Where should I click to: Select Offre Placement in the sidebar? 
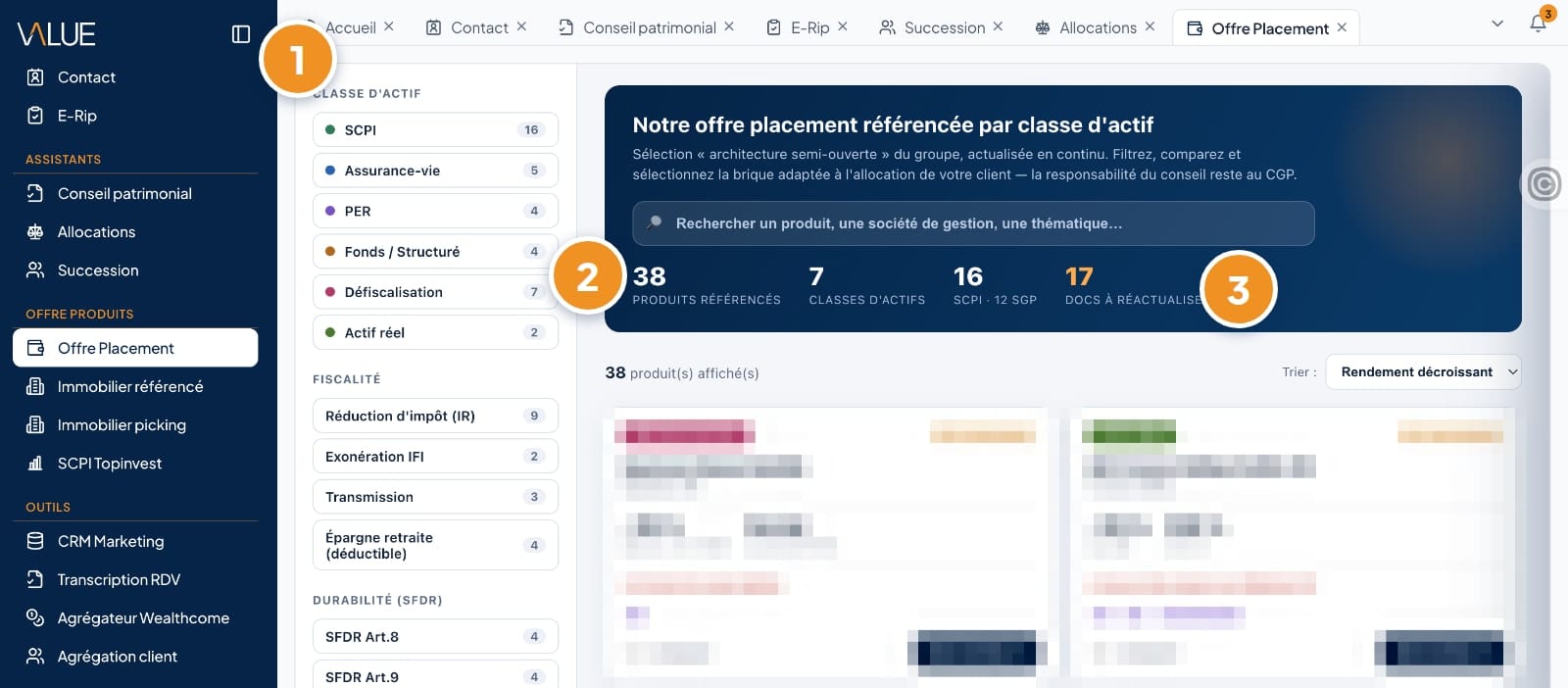[135, 348]
